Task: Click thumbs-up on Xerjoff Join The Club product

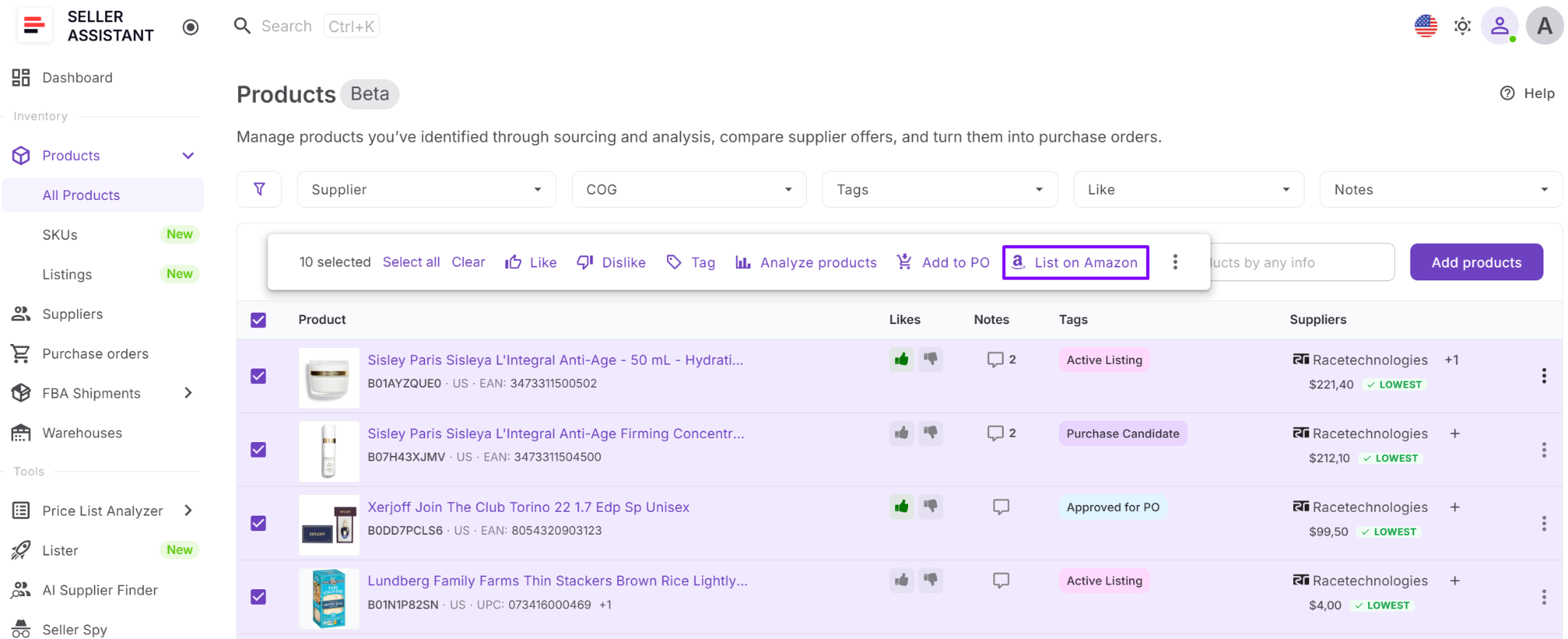Action: 902,506
